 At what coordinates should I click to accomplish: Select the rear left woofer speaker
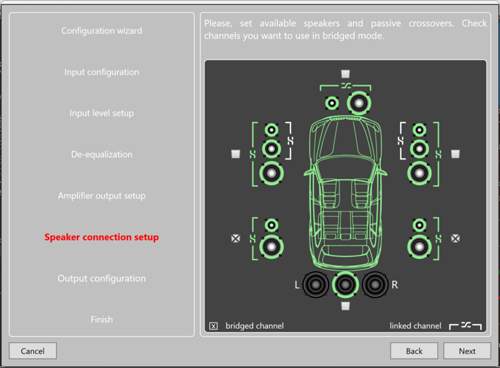pos(272,247)
